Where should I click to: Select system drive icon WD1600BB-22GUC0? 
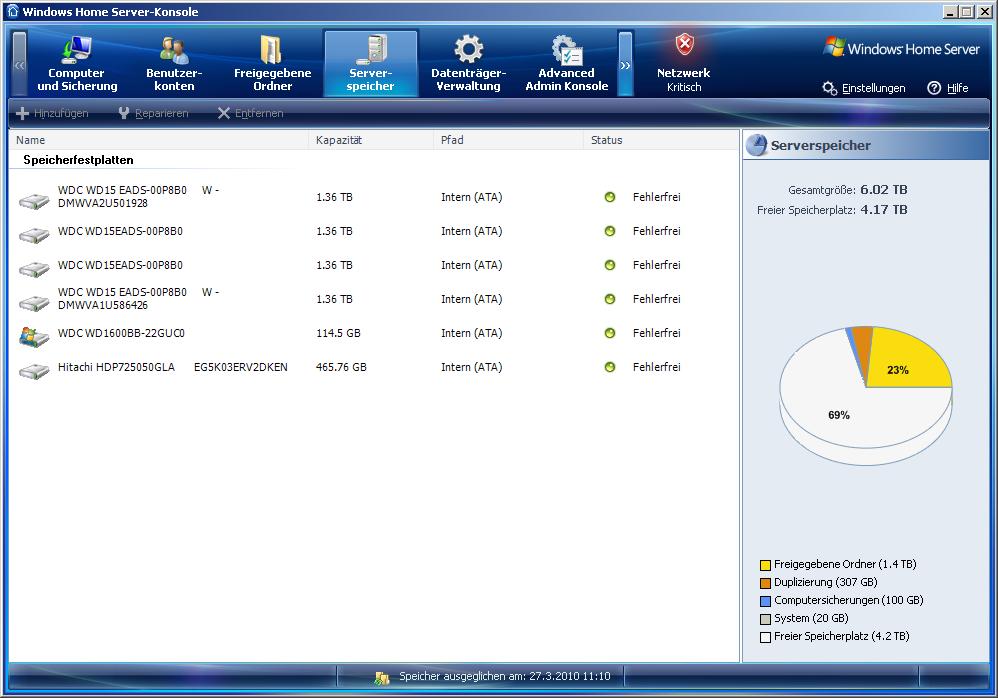click(x=34, y=336)
